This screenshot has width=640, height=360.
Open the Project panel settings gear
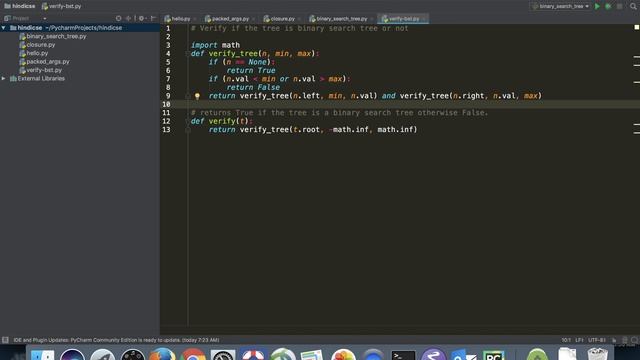[142, 18]
